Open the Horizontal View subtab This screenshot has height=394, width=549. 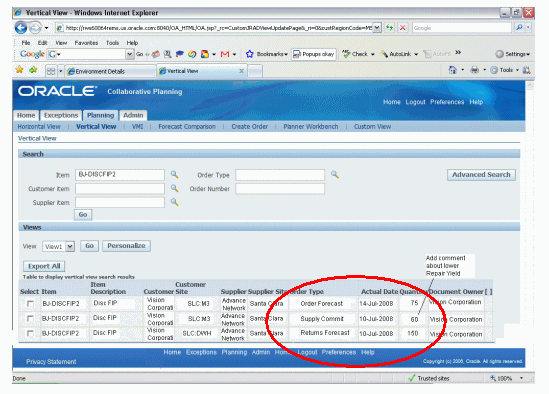click(39, 126)
